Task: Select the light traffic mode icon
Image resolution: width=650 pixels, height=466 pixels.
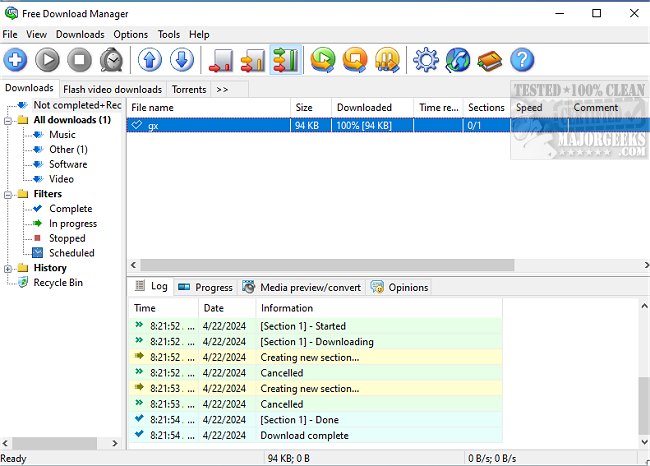Action: 220,60
